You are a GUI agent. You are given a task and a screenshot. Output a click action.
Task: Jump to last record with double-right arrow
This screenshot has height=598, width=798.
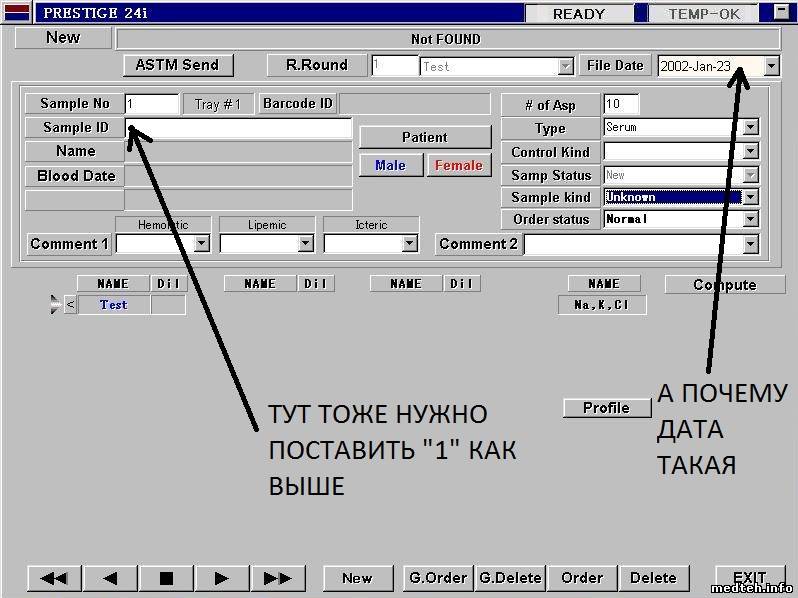pos(277,578)
